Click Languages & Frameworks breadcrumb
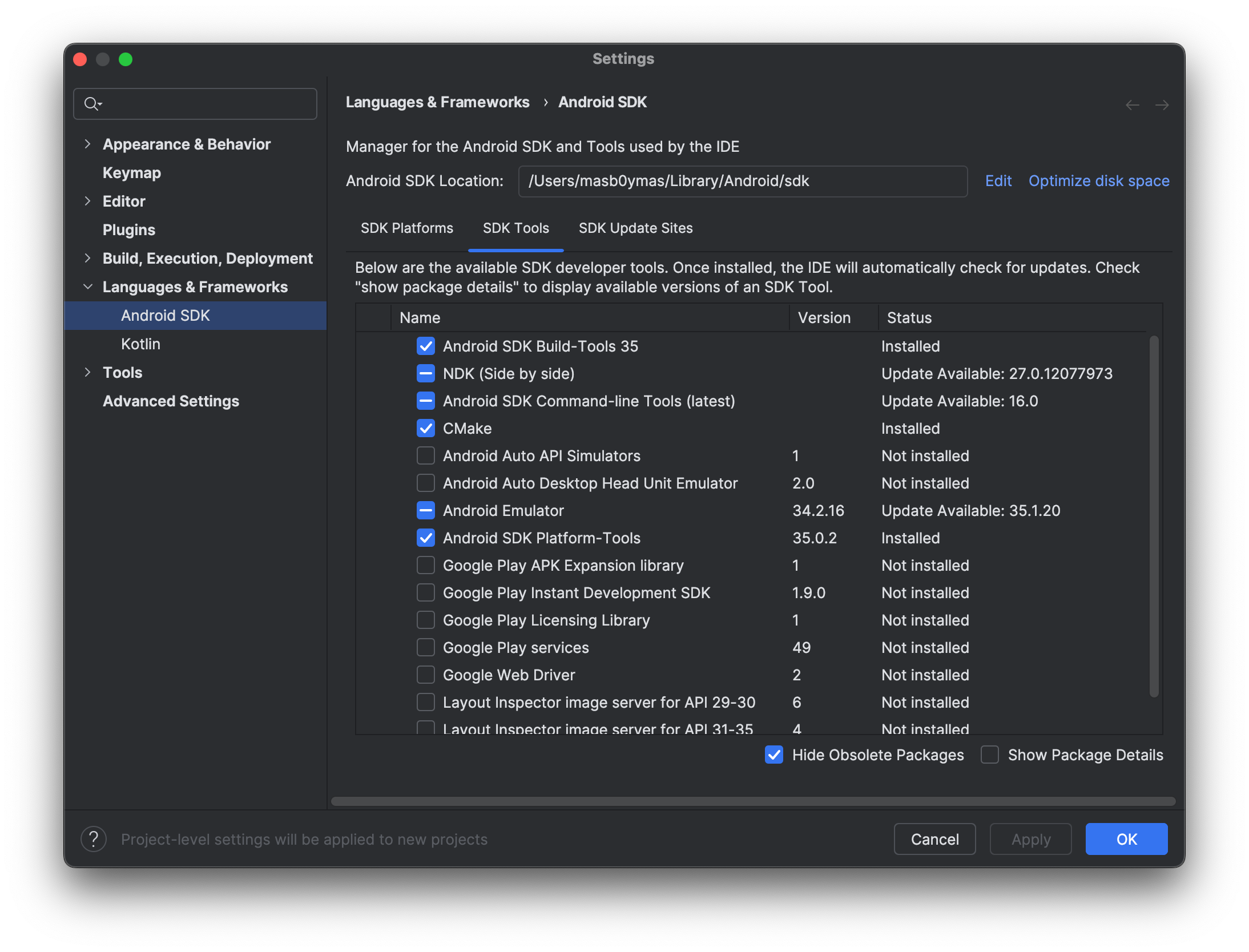The height and width of the screenshot is (952, 1249). tap(437, 102)
